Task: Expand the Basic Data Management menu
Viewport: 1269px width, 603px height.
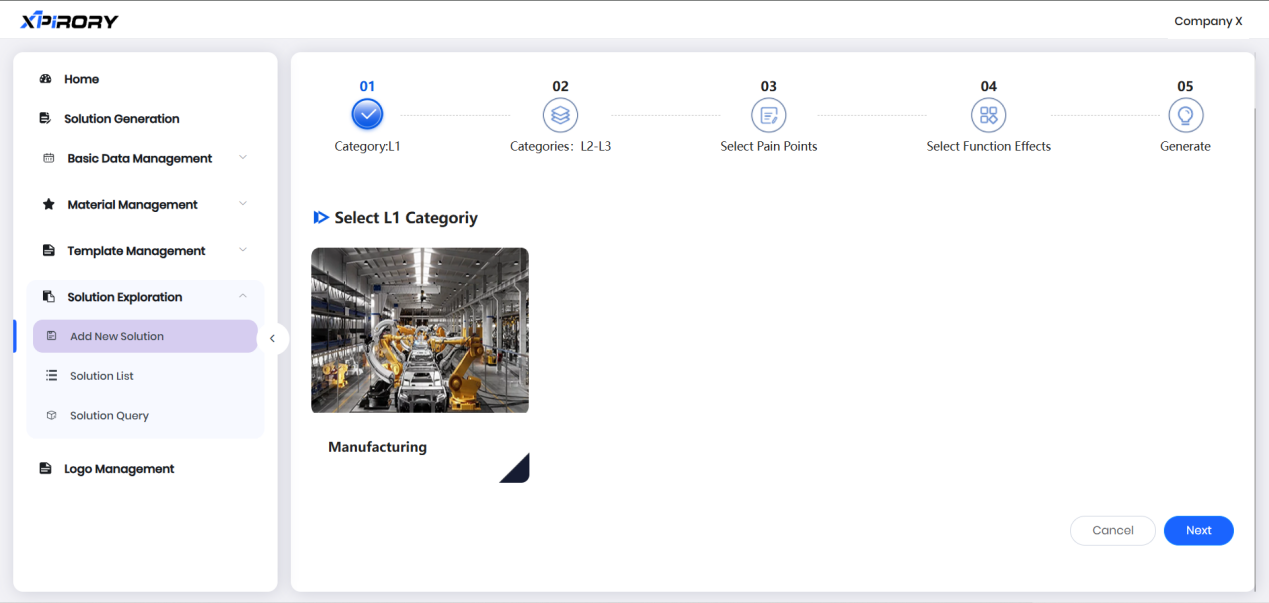Action: [x=242, y=158]
